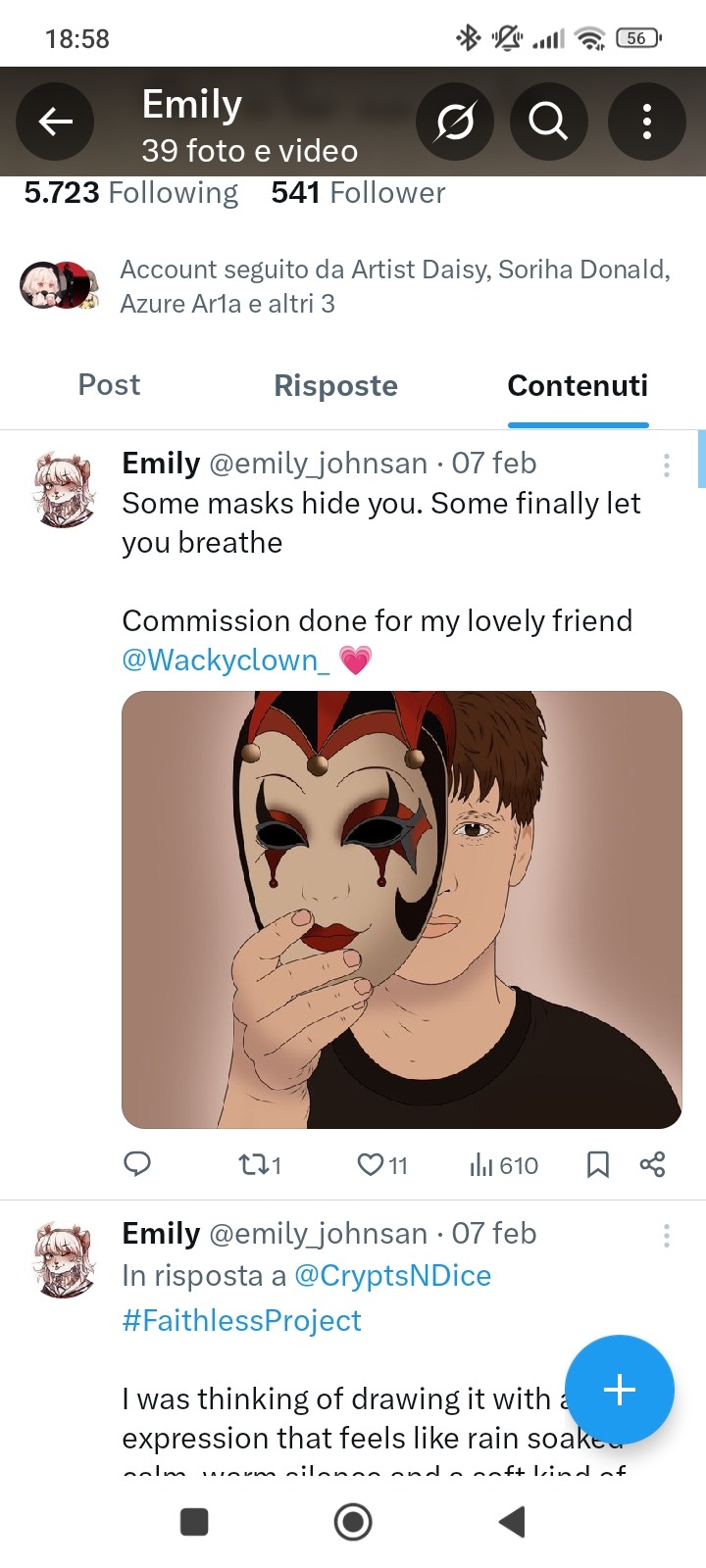View the 541 Follower list
706x1568 pixels.
tap(358, 193)
